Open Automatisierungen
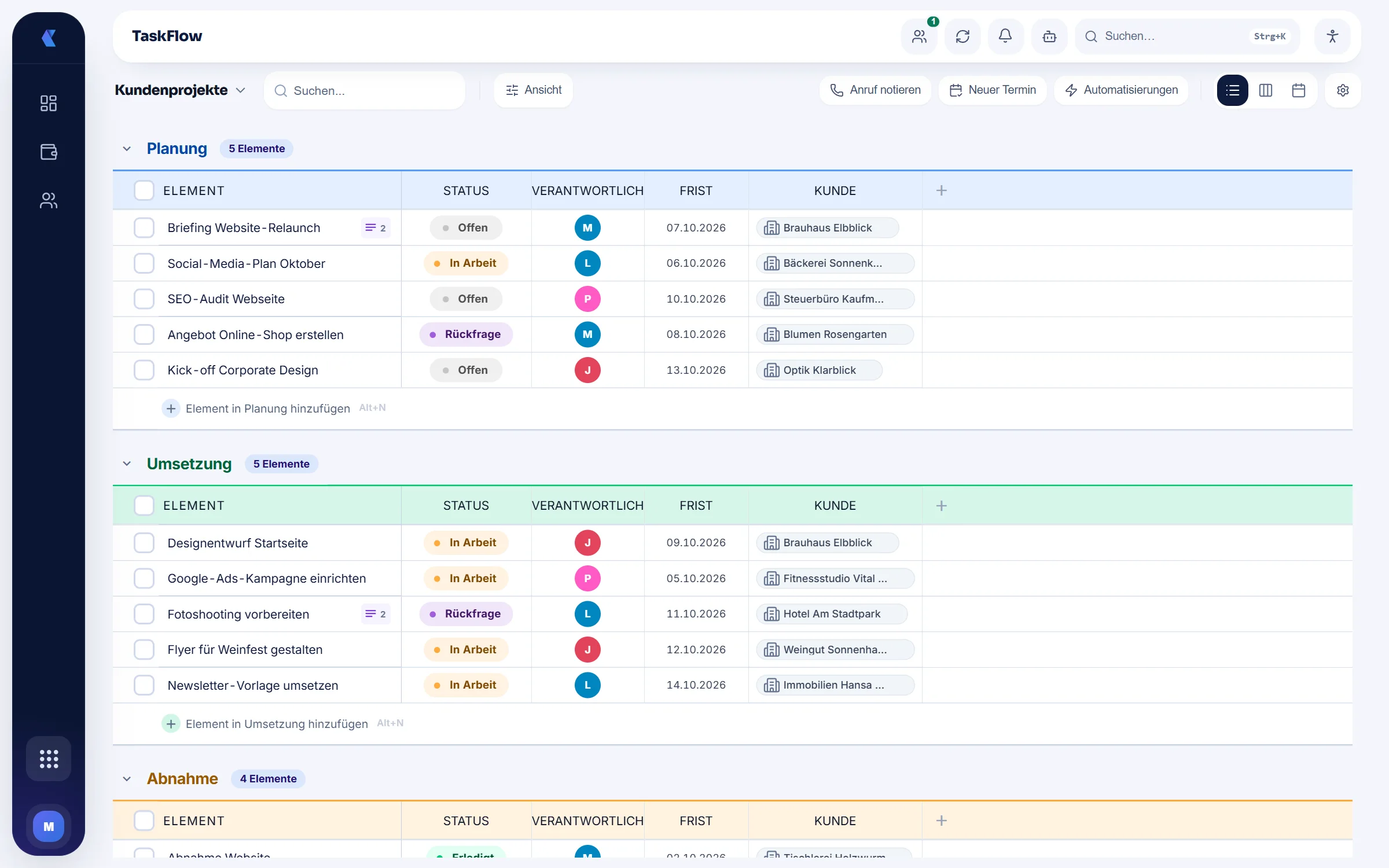This screenshot has width=1389, height=868. [x=1121, y=90]
